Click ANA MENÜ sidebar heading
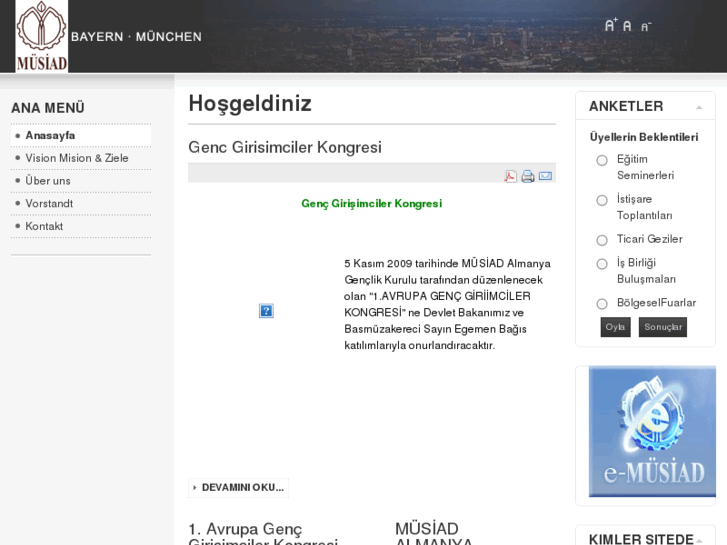The image size is (727, 545). point(48,108)
